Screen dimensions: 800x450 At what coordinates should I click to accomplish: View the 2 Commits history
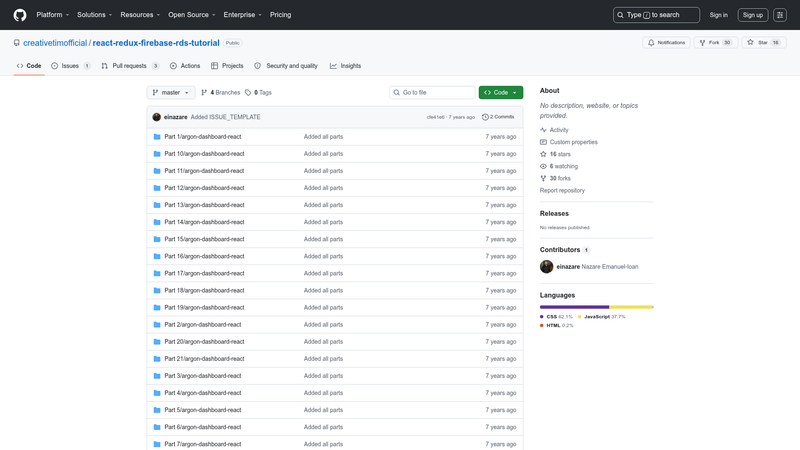pos(498,117)
